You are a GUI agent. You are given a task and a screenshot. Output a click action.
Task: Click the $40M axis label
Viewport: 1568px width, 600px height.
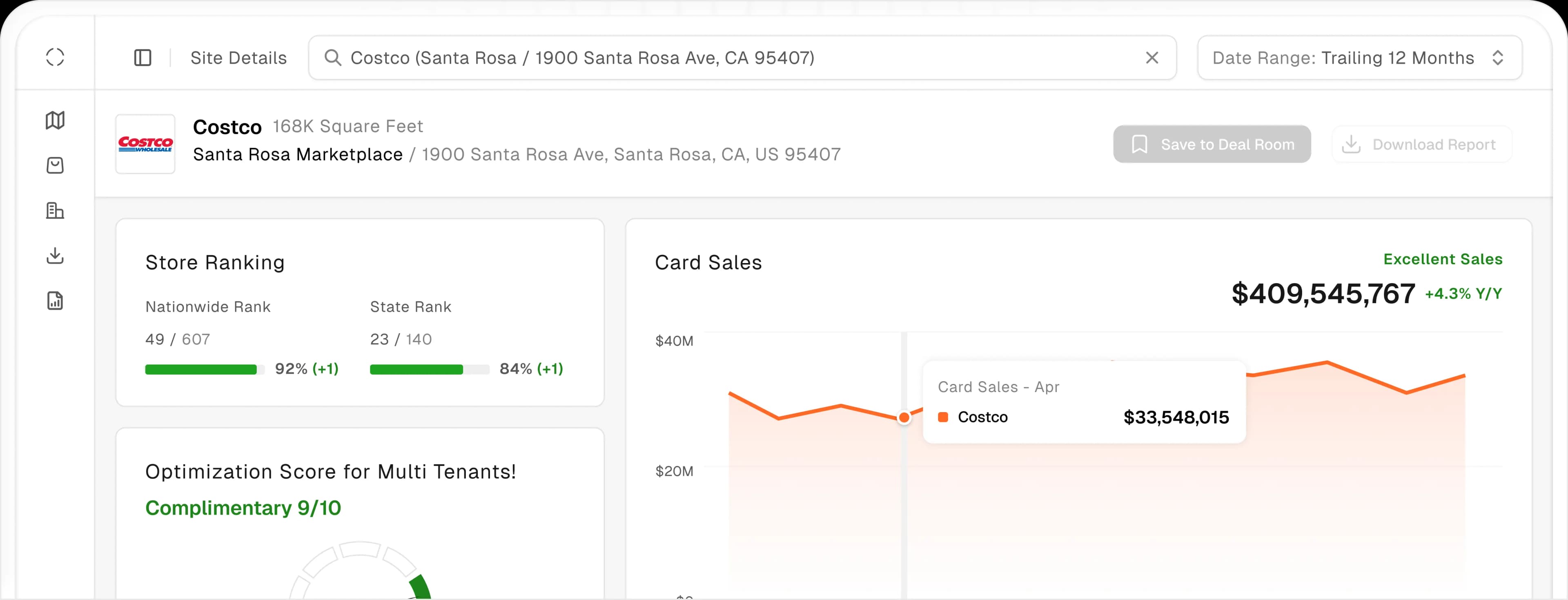tap(674, 341)
